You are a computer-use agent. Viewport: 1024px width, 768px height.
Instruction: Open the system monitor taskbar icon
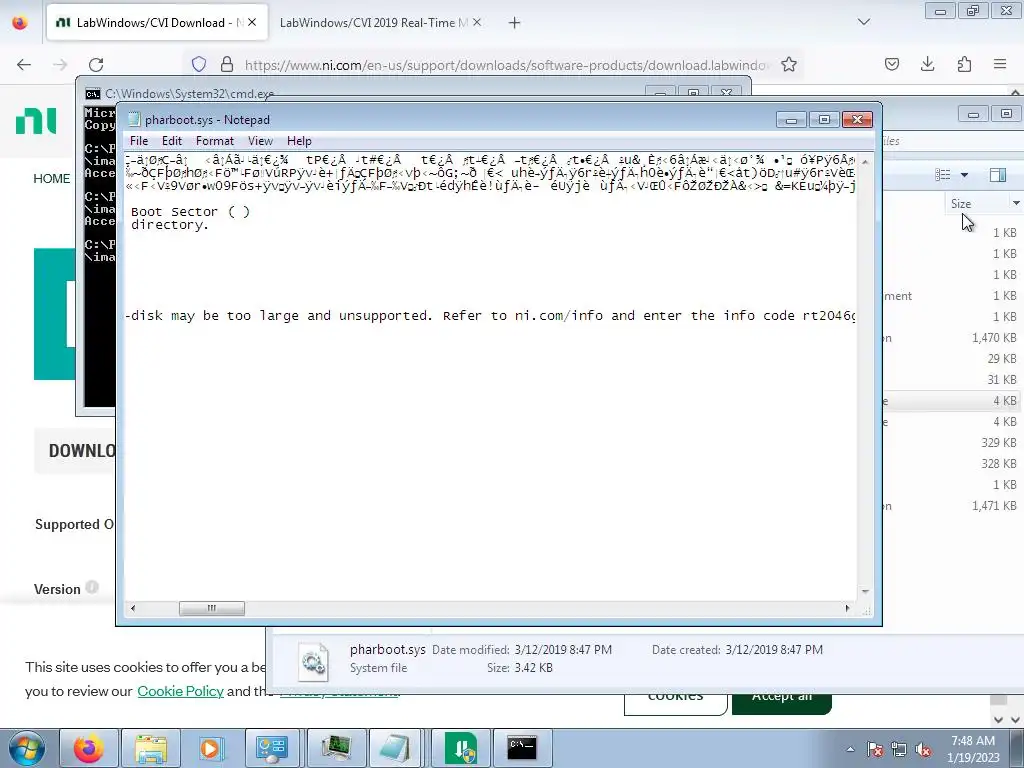[336, 748]
